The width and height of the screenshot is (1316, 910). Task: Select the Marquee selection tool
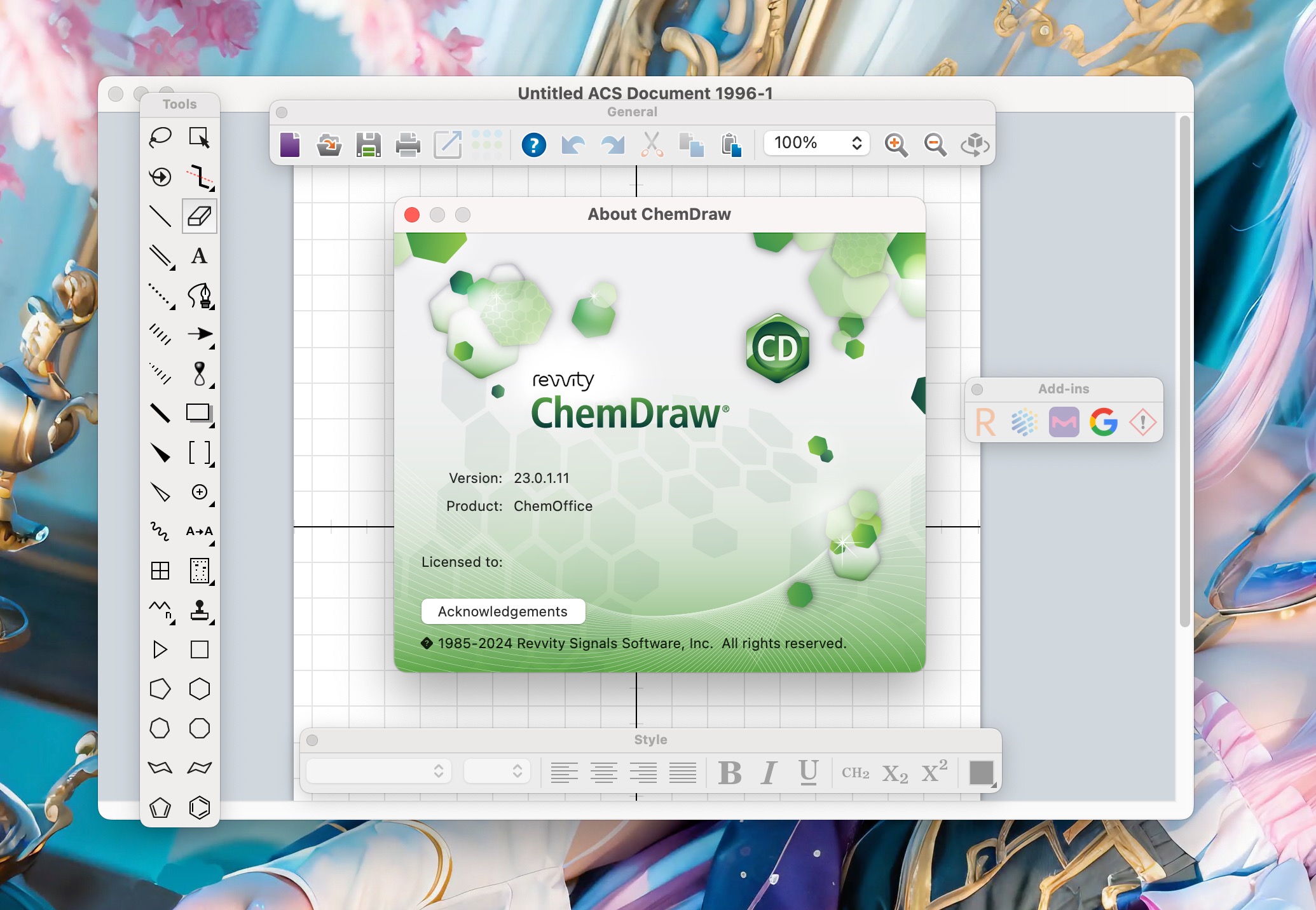(x=200, y=137)
